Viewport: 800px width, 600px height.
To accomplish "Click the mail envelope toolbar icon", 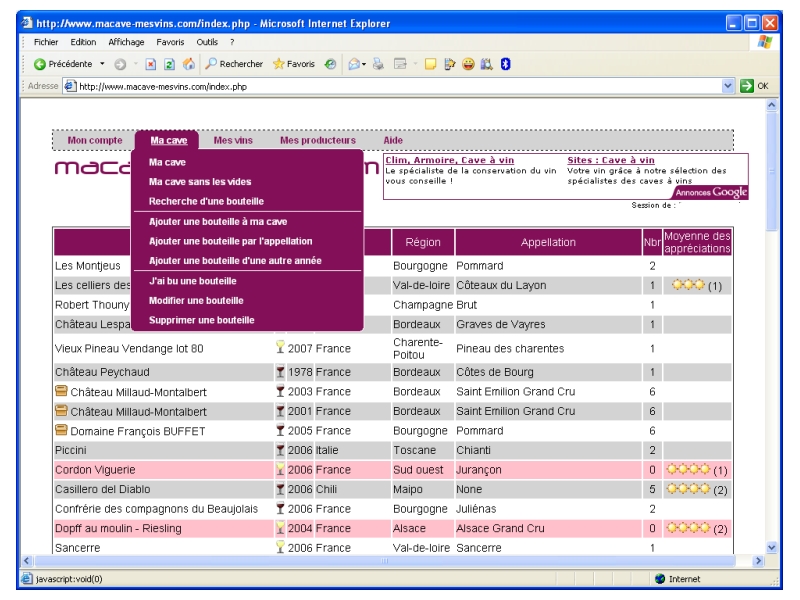I will (354, 64).
